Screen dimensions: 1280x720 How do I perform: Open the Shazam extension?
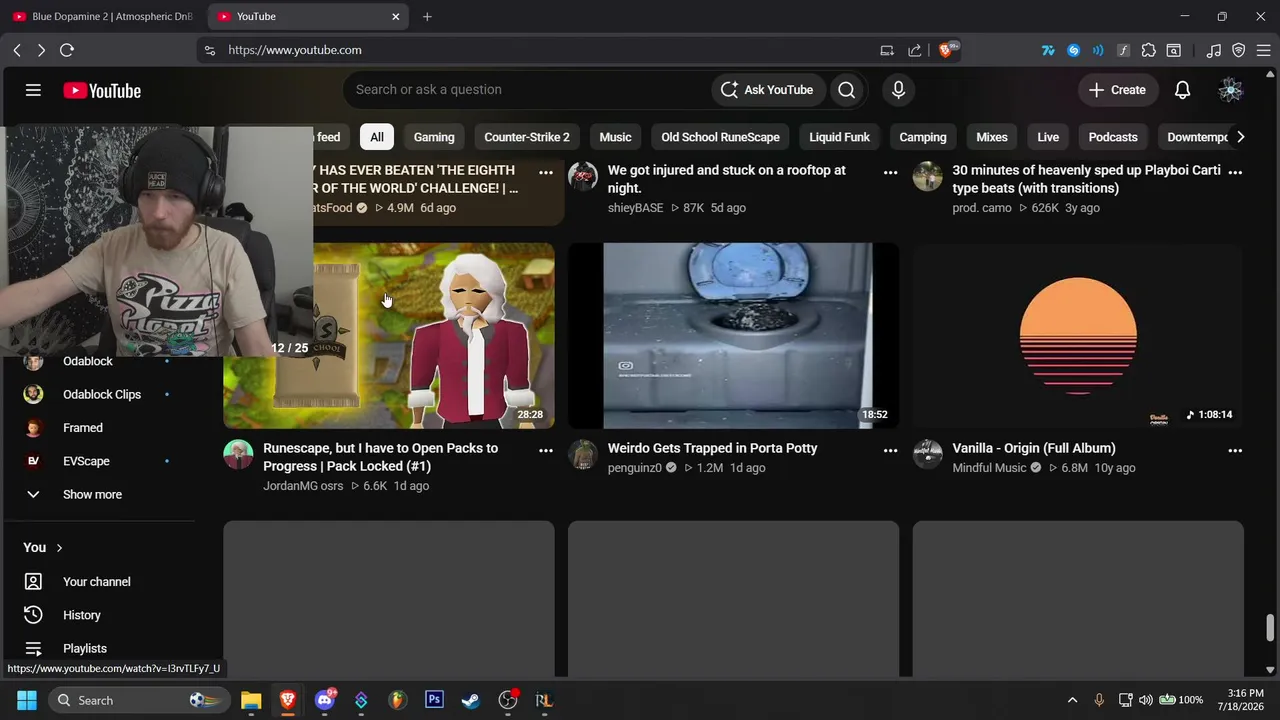[1073, 50]
